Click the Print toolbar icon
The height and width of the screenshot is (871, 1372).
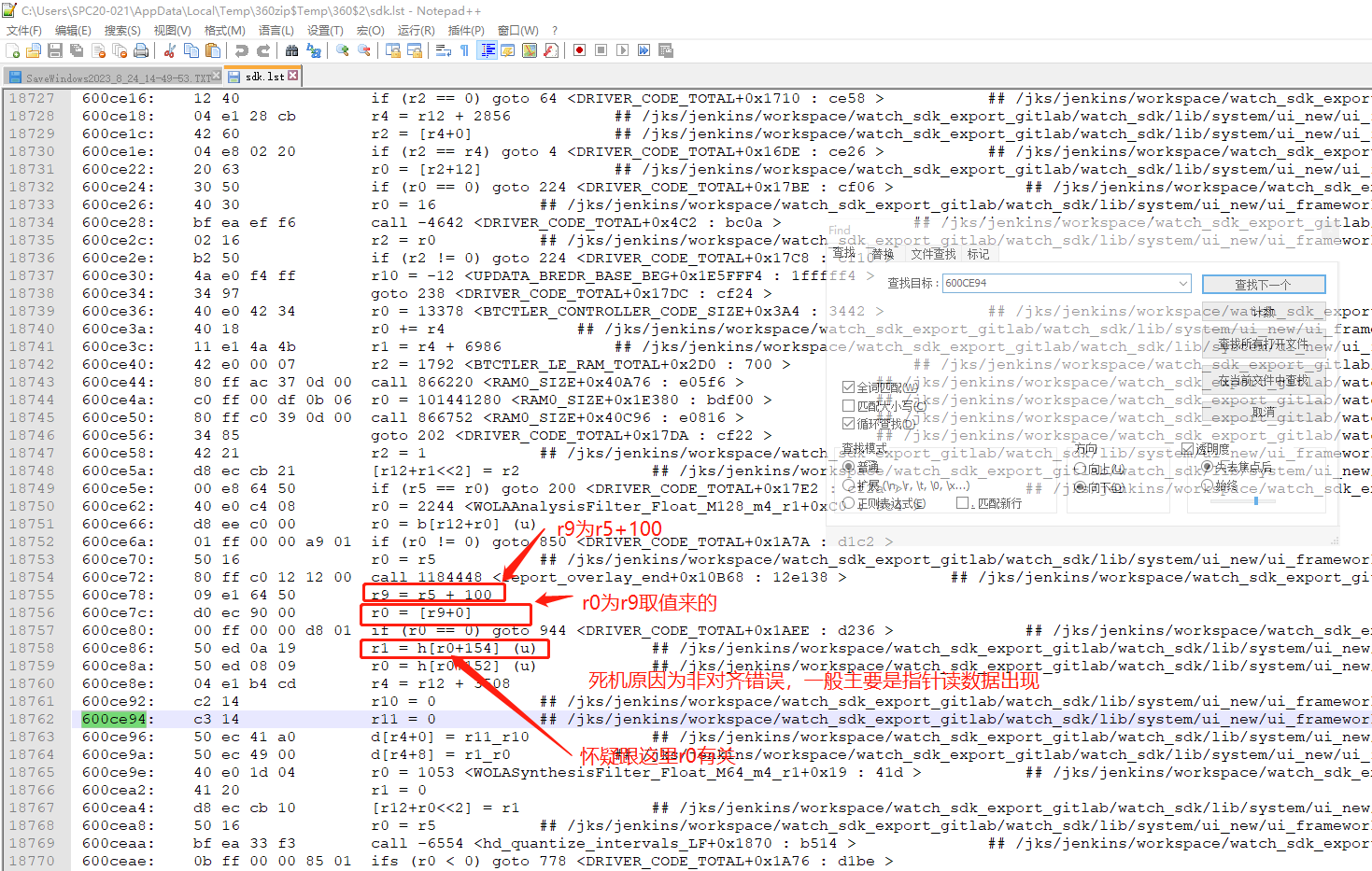pos(141,50)
